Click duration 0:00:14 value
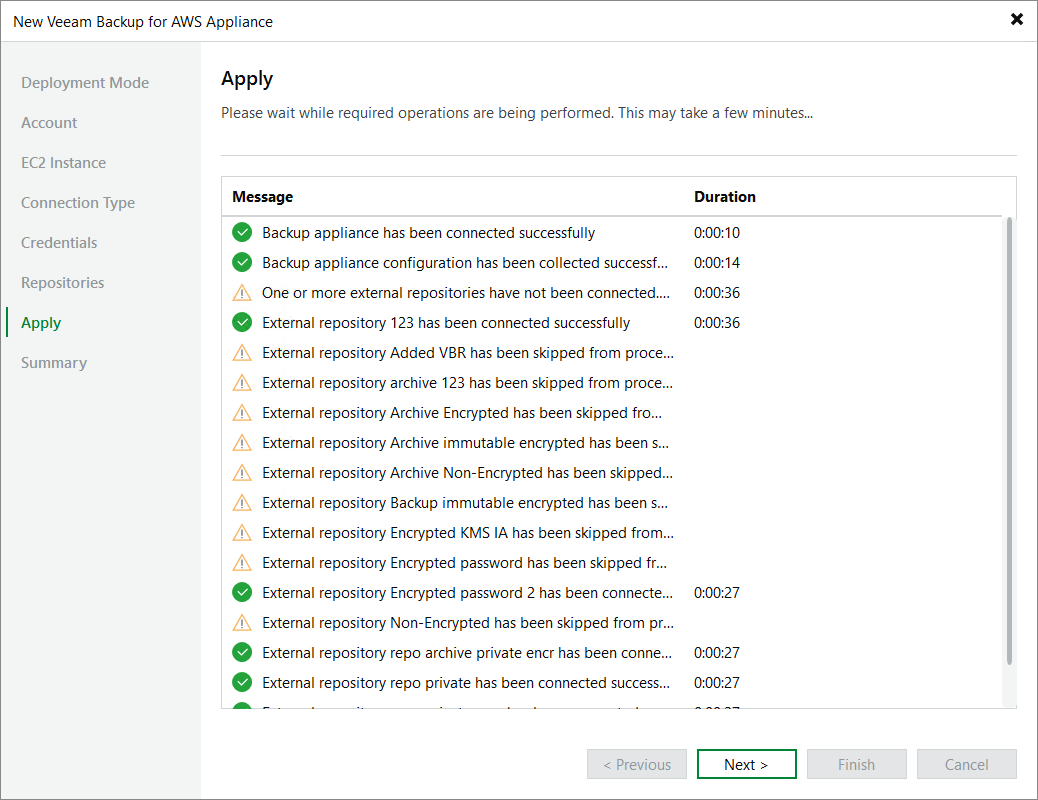Viewport: 1038px width, 800px height. (x=717, y=263)
